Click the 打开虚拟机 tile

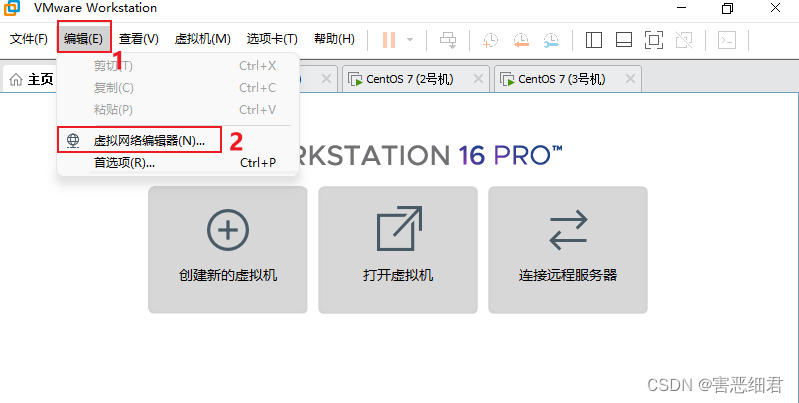tap(398, 250)
